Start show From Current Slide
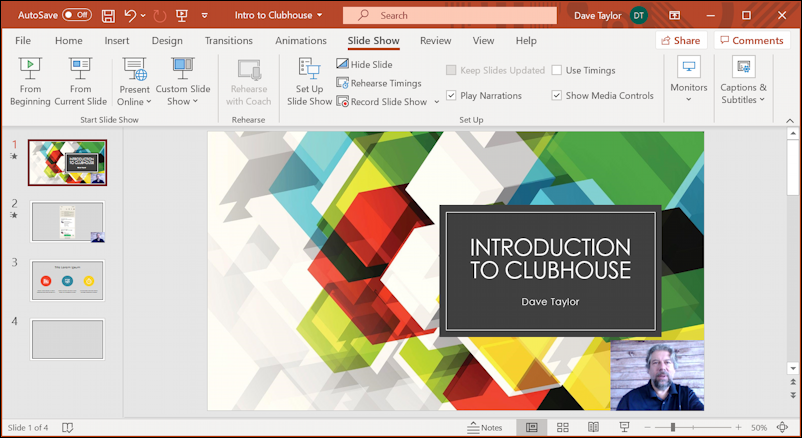 coord(80,82)
